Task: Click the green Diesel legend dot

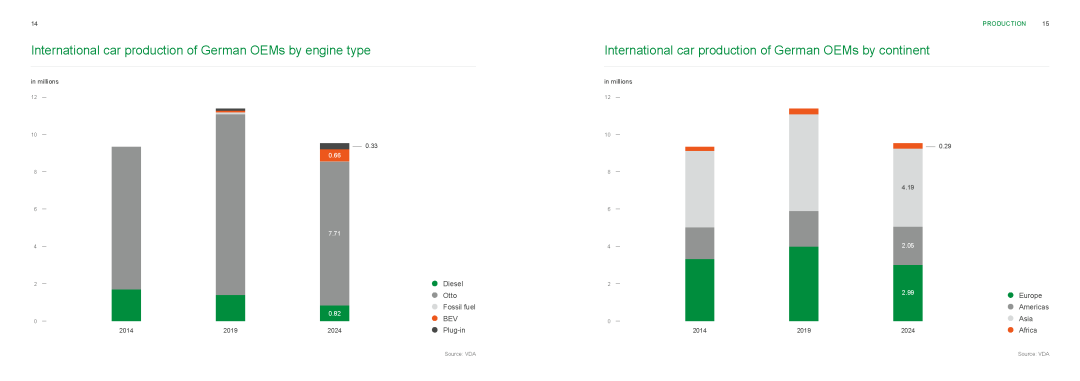Action: [x=435, y=284]
